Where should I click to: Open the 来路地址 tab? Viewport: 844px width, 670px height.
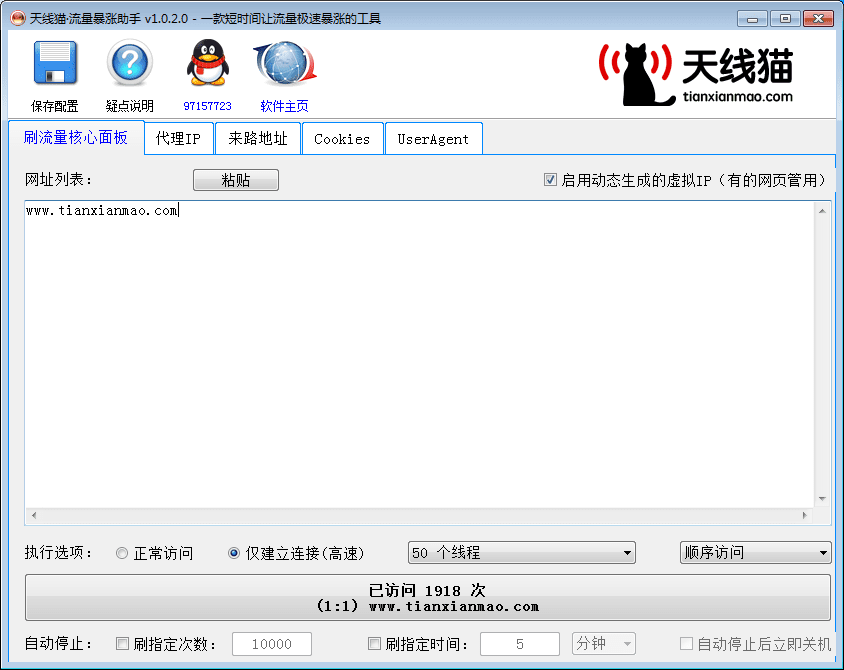tap(258, 139)
